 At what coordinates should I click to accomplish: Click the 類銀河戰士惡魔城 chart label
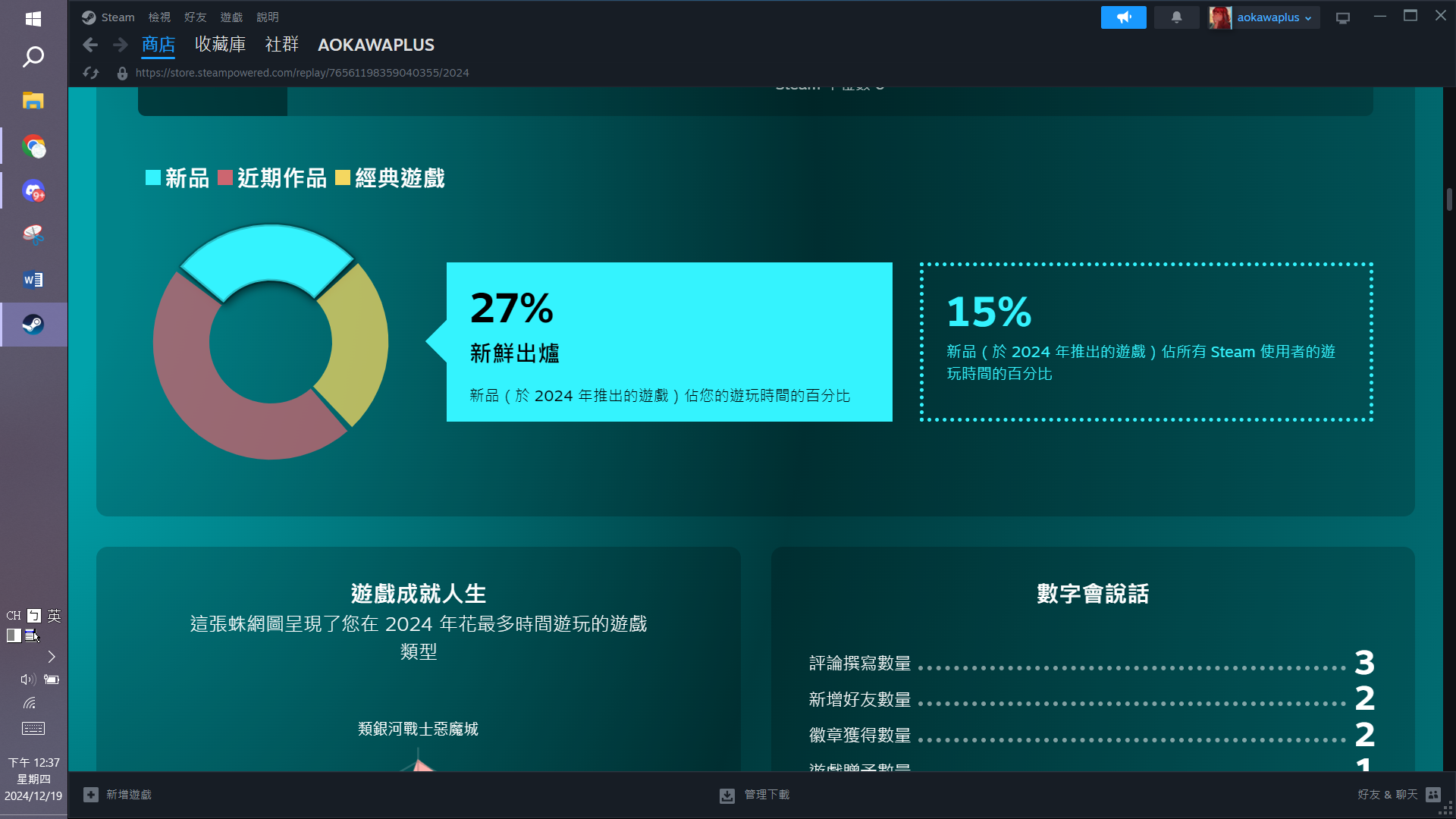tap(419, 729)
